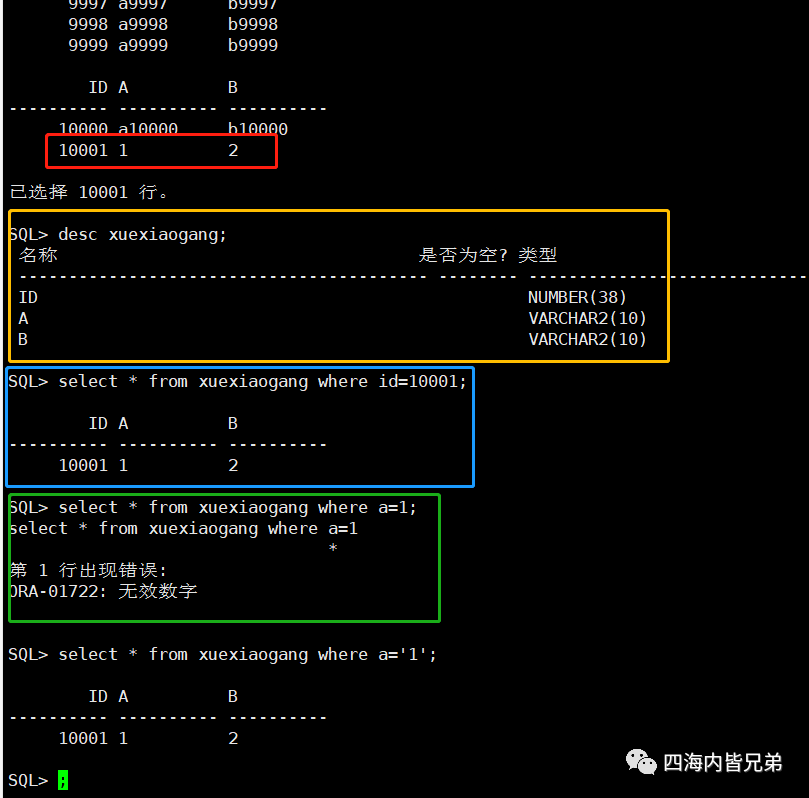Click the 'desc xuexiaogang;' command text

click(x=142, y=235)
